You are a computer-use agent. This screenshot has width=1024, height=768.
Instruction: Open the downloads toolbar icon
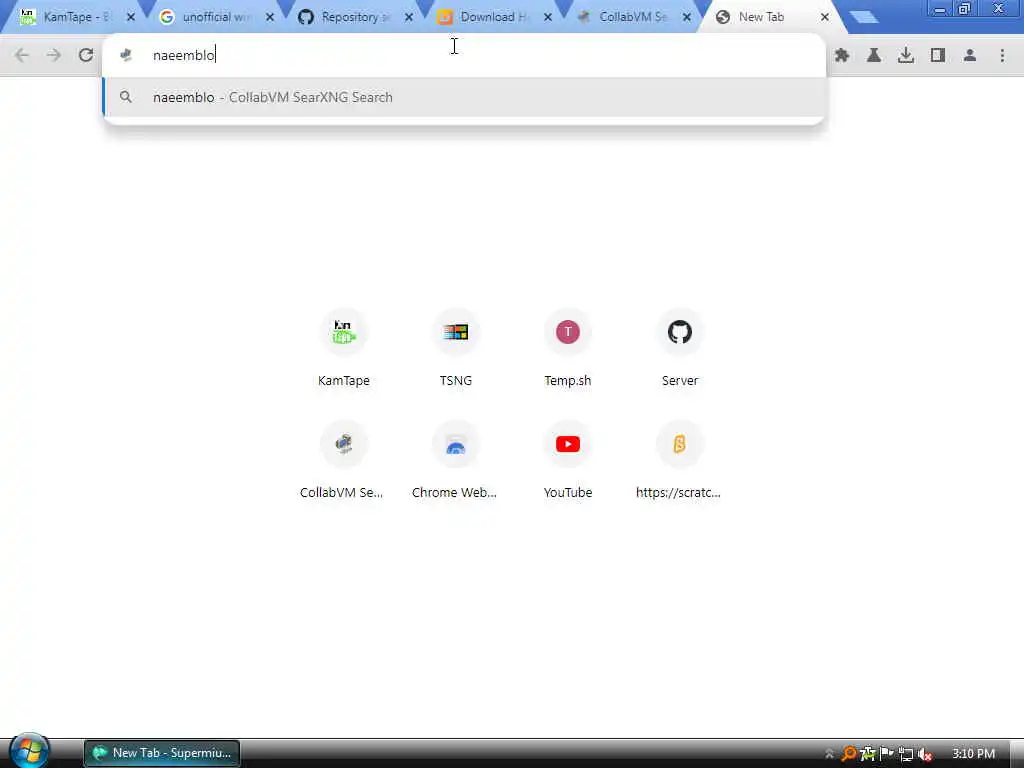pyautogui.click(x=906, y=56)
